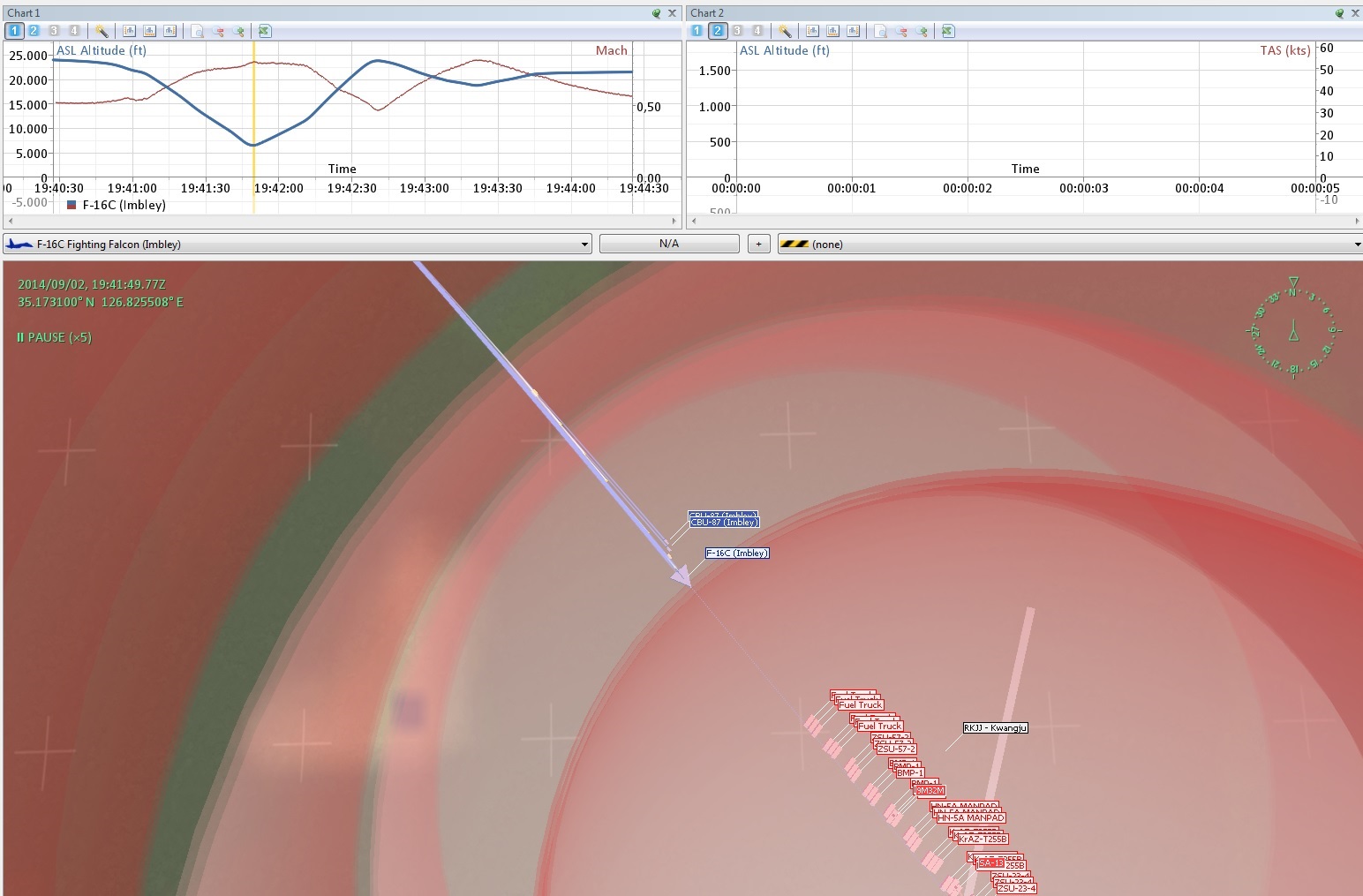Click the coordinates readout in 3D view
The height and width of the screenshot is (896, 1363).
pyautogui.click(x=101, y=302)
